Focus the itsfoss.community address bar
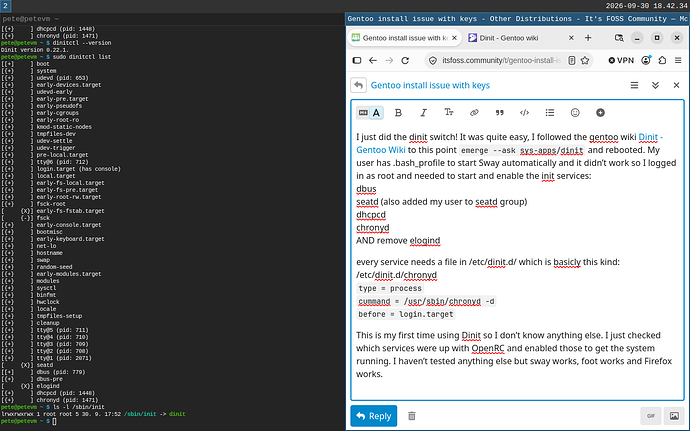 [502, 60]
